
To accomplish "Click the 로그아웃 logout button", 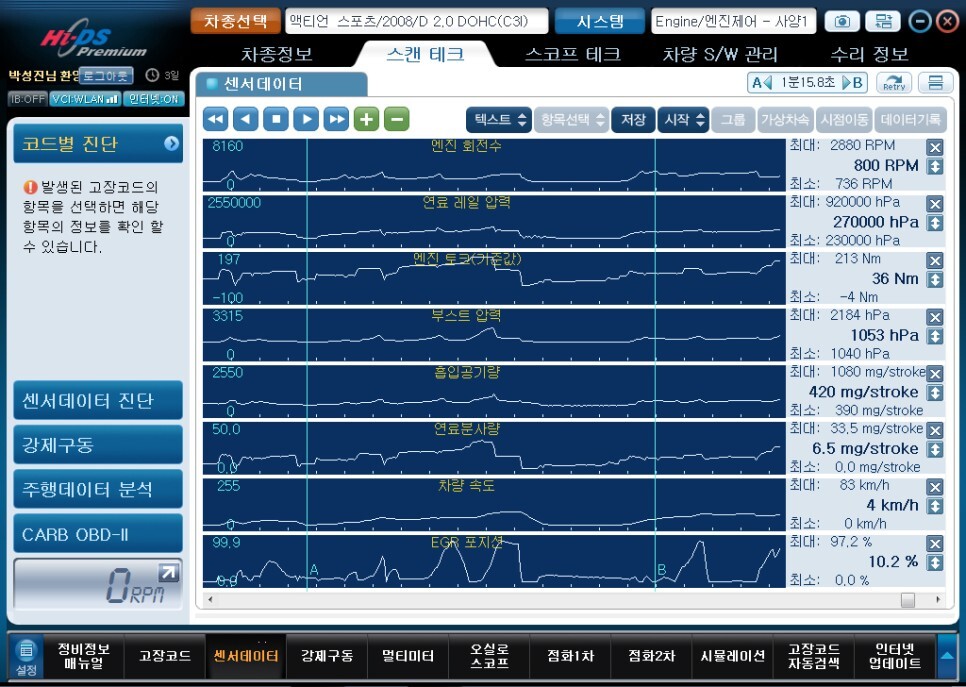I will click(106, 76).
